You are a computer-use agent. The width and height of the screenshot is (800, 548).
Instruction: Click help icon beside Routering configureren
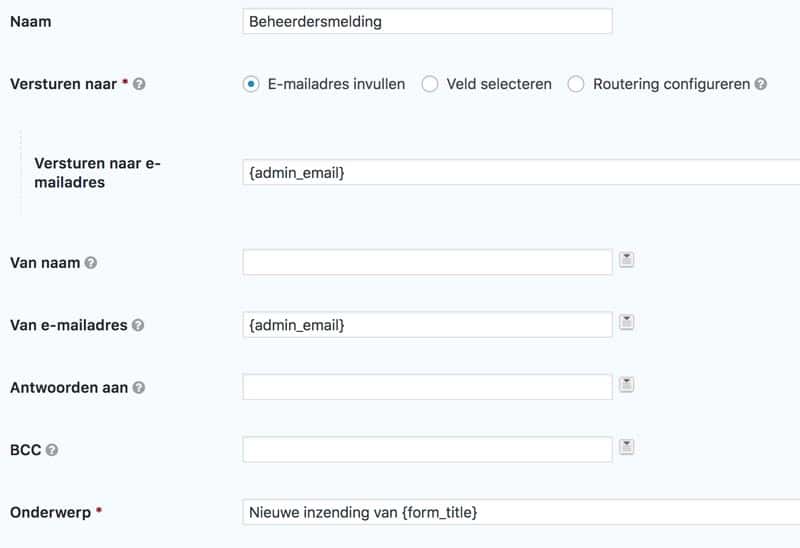tap(760, 84)
